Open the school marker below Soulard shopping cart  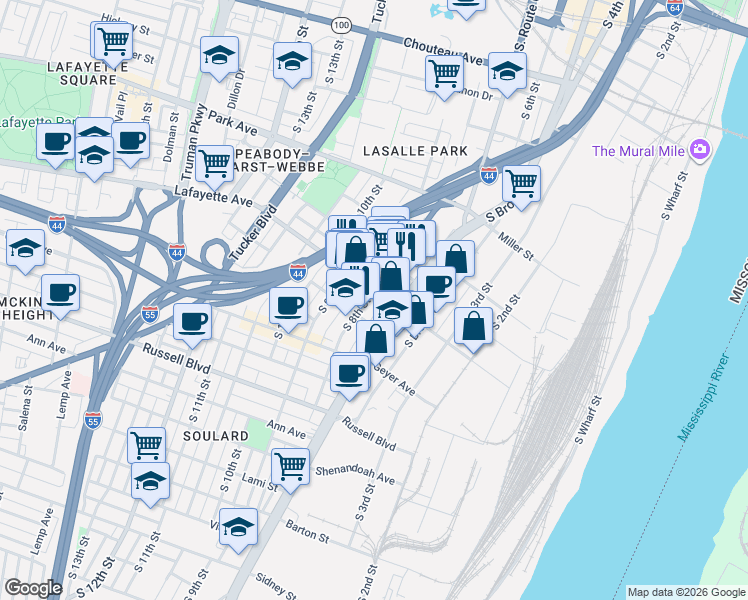point(150,481)
